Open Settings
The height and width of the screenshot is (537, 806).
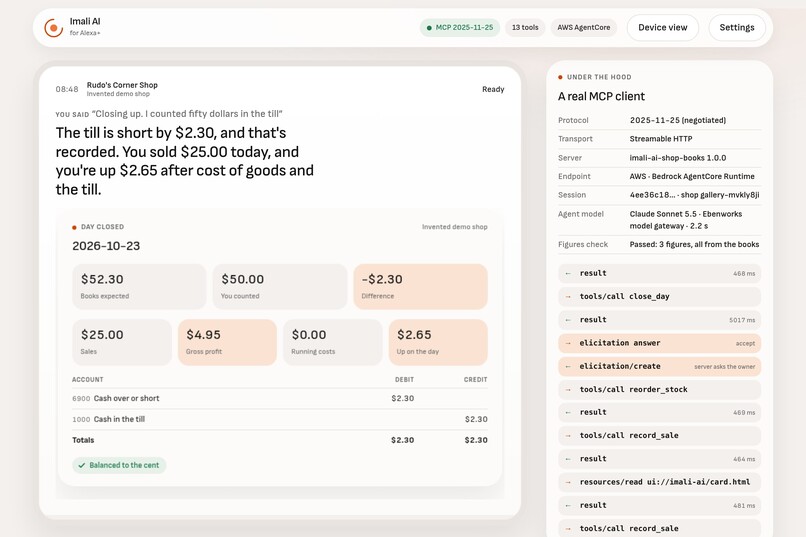click(737, 28)
